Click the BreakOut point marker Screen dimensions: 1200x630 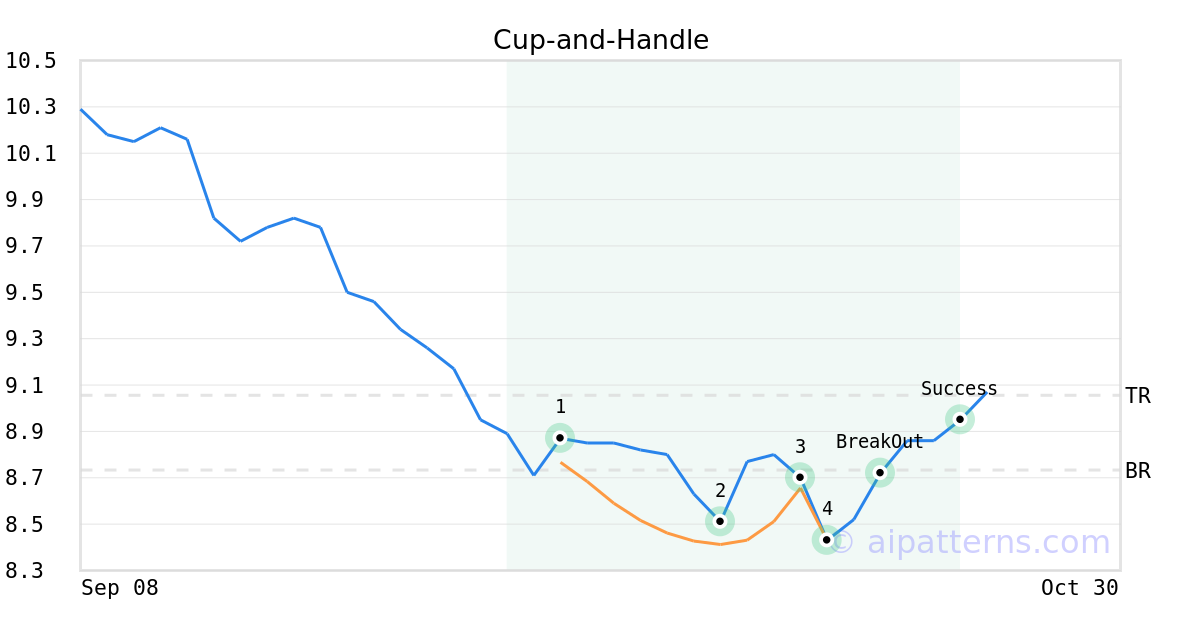880,473
